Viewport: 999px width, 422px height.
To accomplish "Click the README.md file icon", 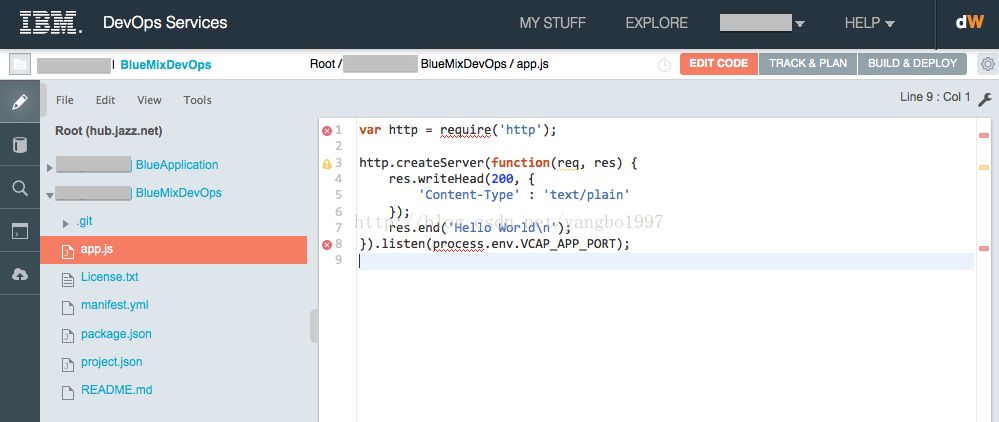I will coord(68,391).
